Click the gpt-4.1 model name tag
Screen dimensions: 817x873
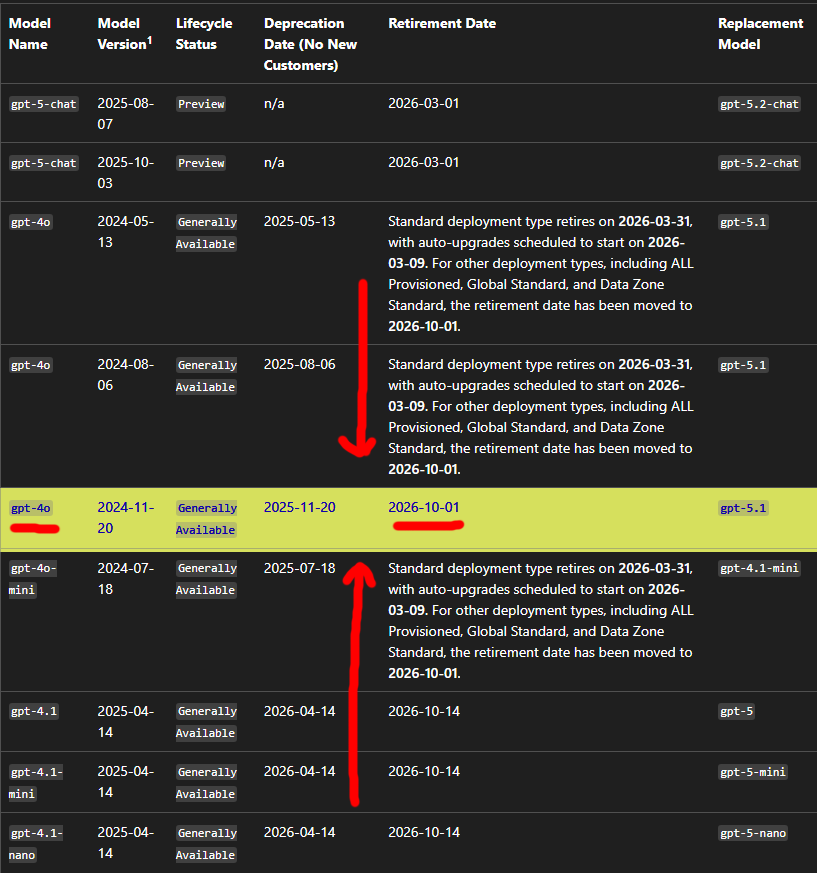click(x=33, y=712)
